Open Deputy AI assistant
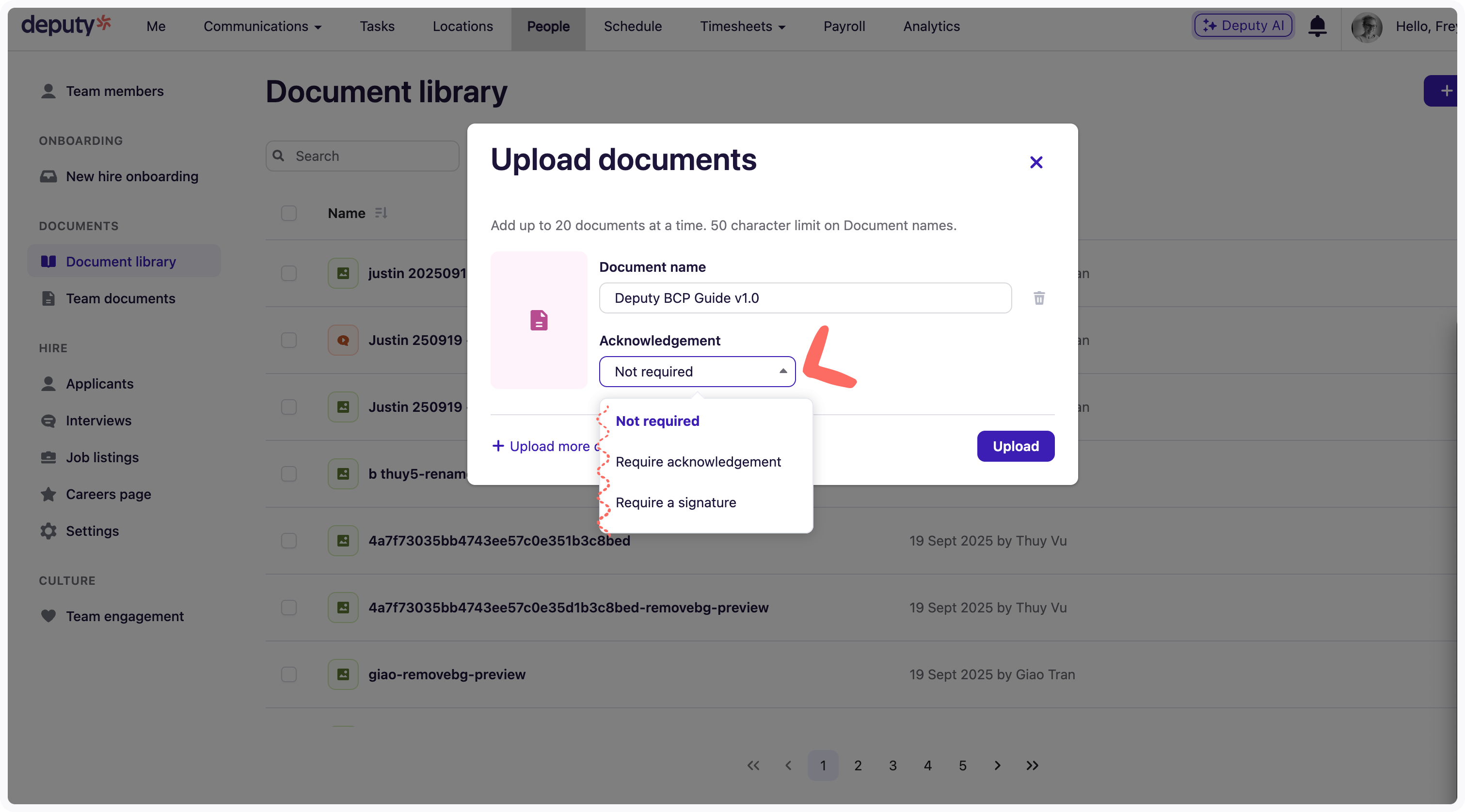This screenshot has height=812, width=1465. click(1242, 26)
